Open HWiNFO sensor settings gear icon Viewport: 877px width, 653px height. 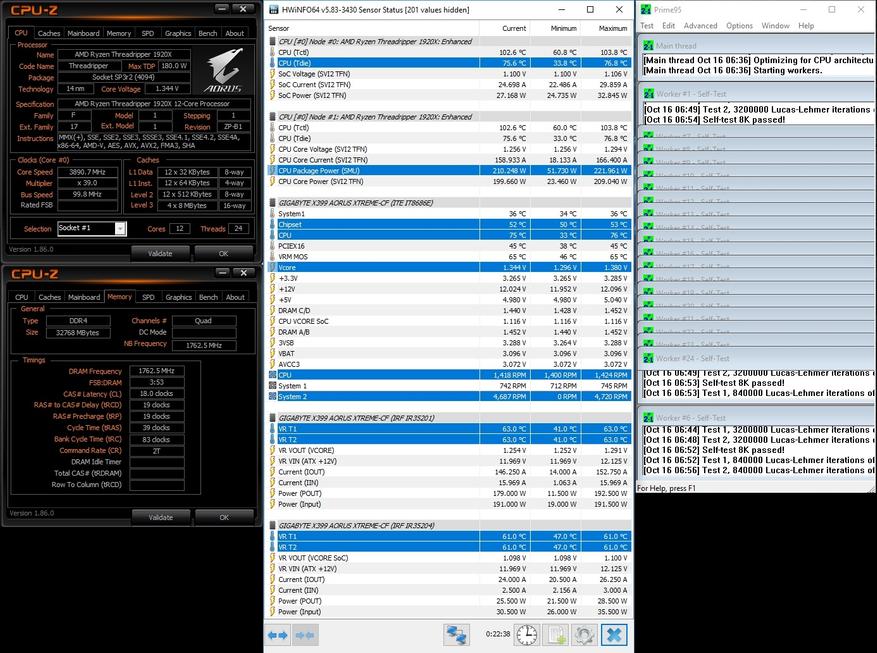[584, 635]
